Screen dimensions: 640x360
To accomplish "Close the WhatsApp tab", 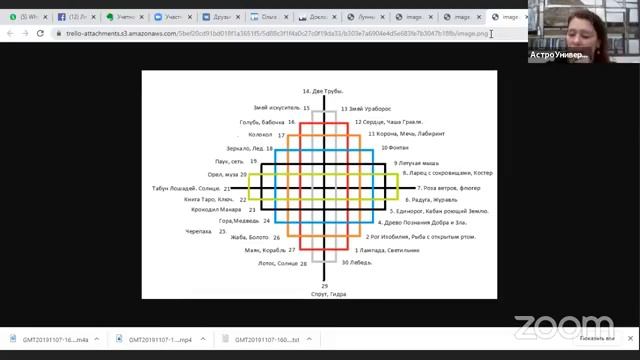I will click(45, 17).
